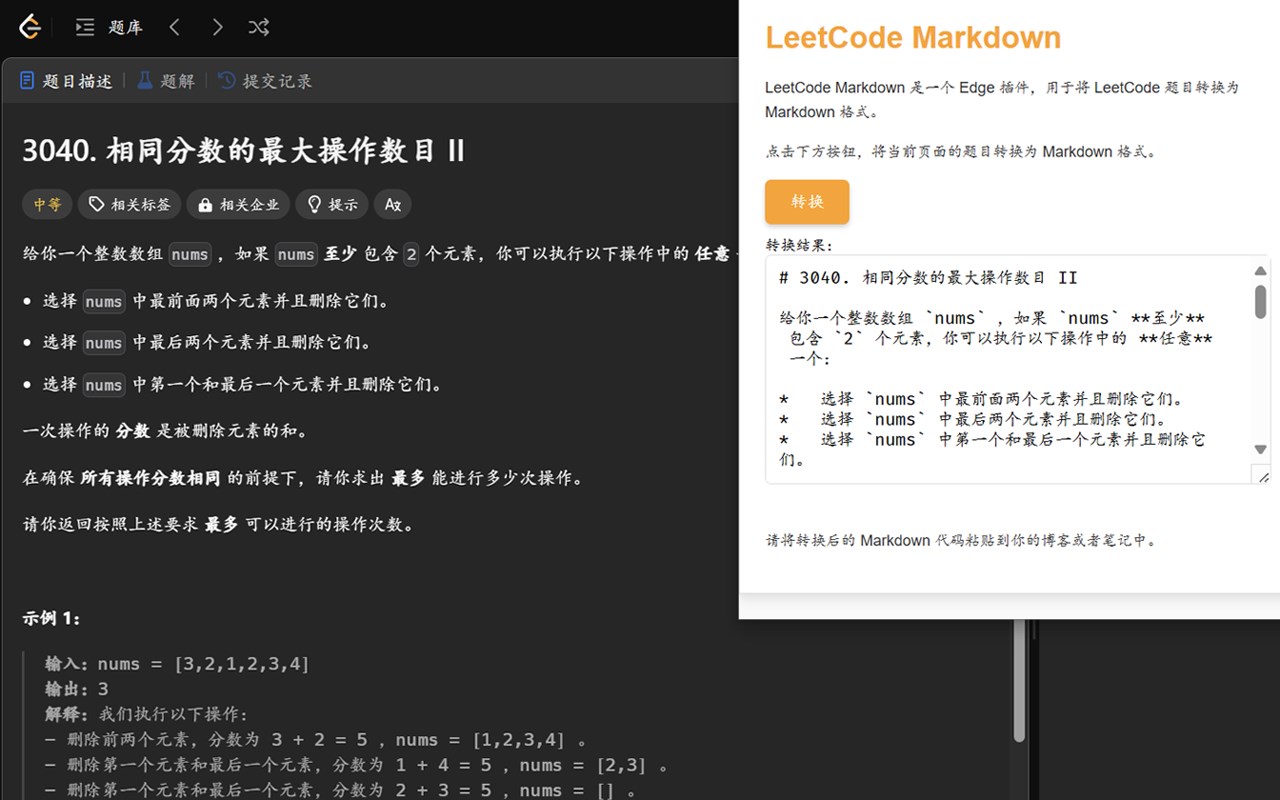Click the 转换结果 label

coord(799,245)
